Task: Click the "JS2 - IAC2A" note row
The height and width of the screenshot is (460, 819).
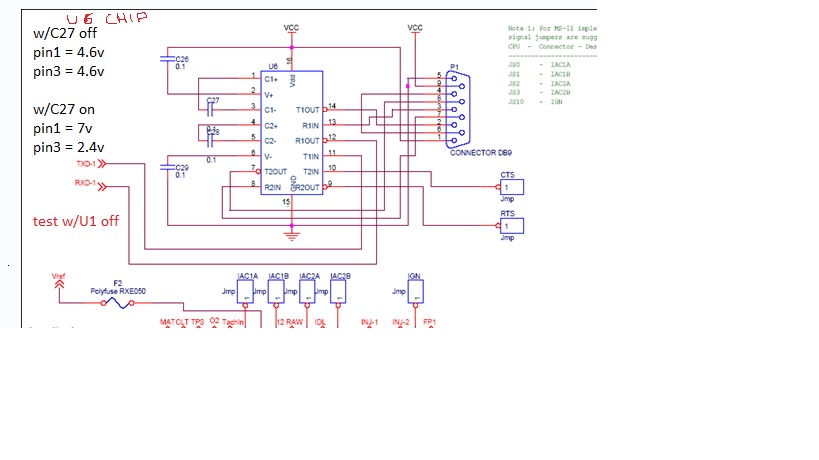Action: pos(539,84)
